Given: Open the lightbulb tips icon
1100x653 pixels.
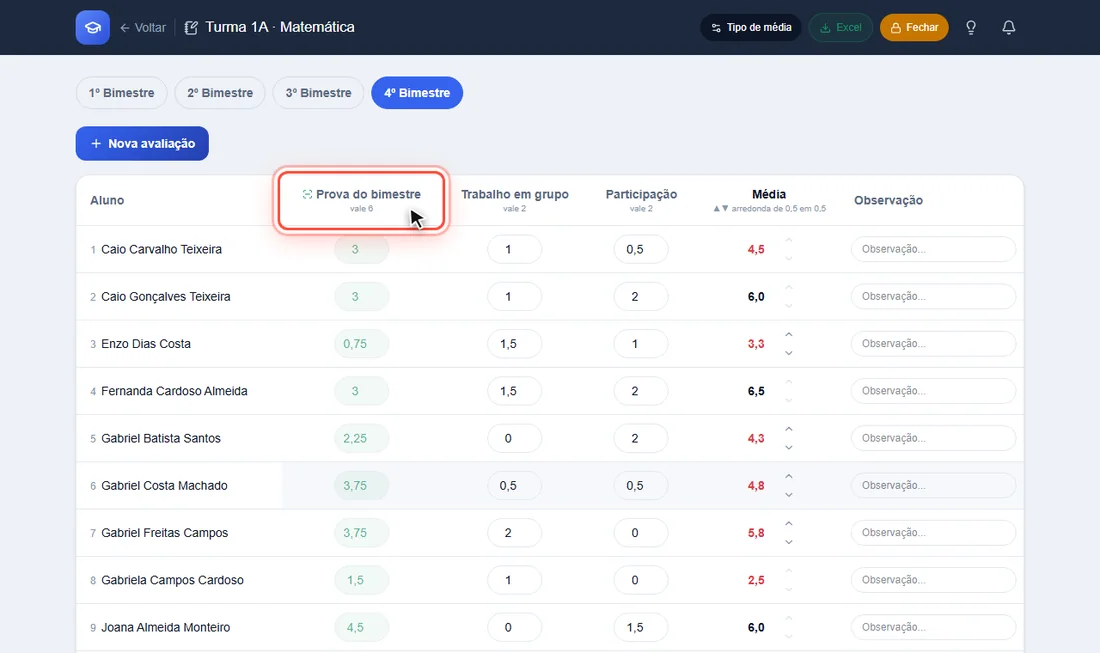Looking at the screenshot, I should 971,27.
